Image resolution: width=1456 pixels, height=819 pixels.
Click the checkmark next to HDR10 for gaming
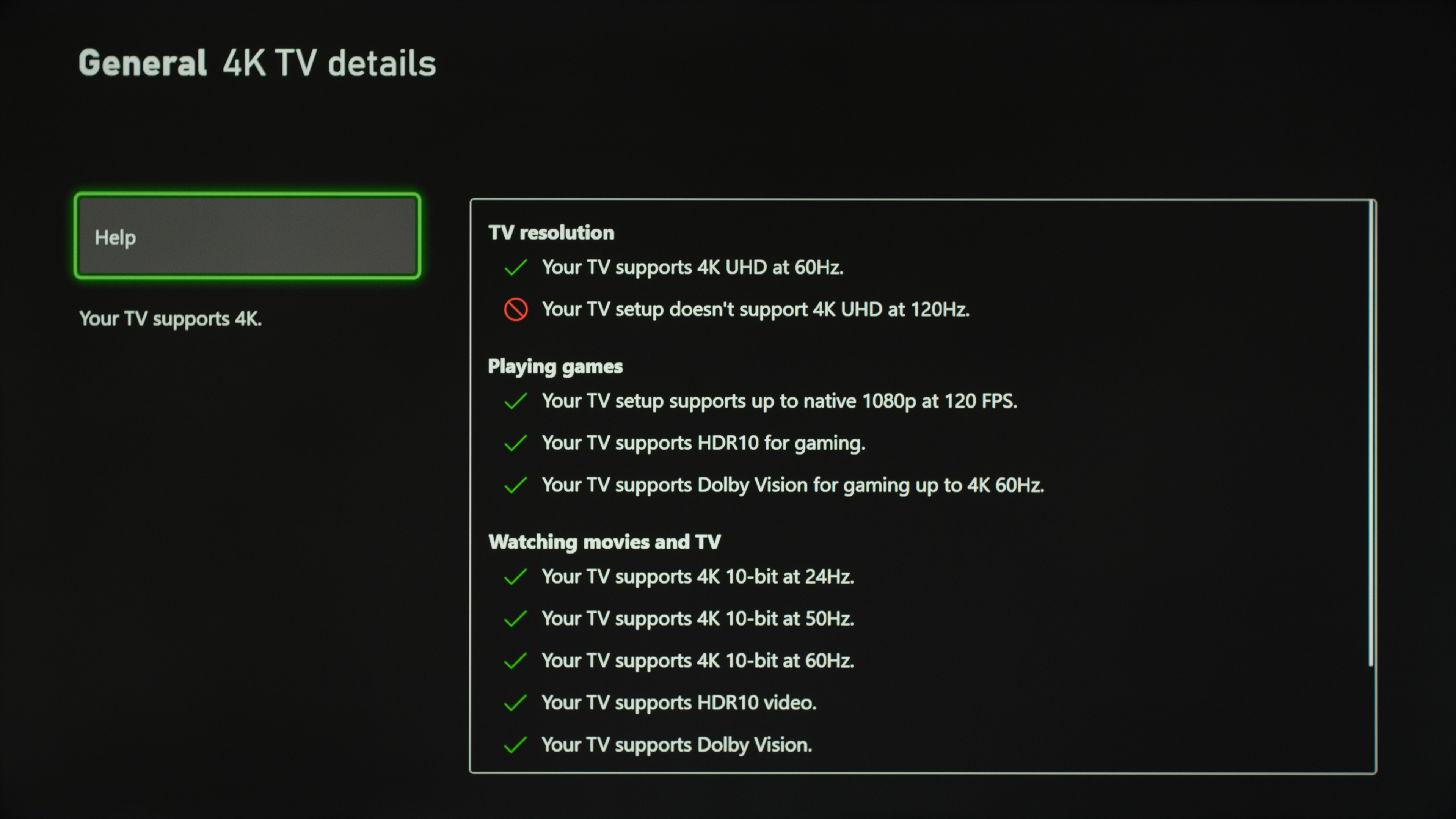(516, 443)
